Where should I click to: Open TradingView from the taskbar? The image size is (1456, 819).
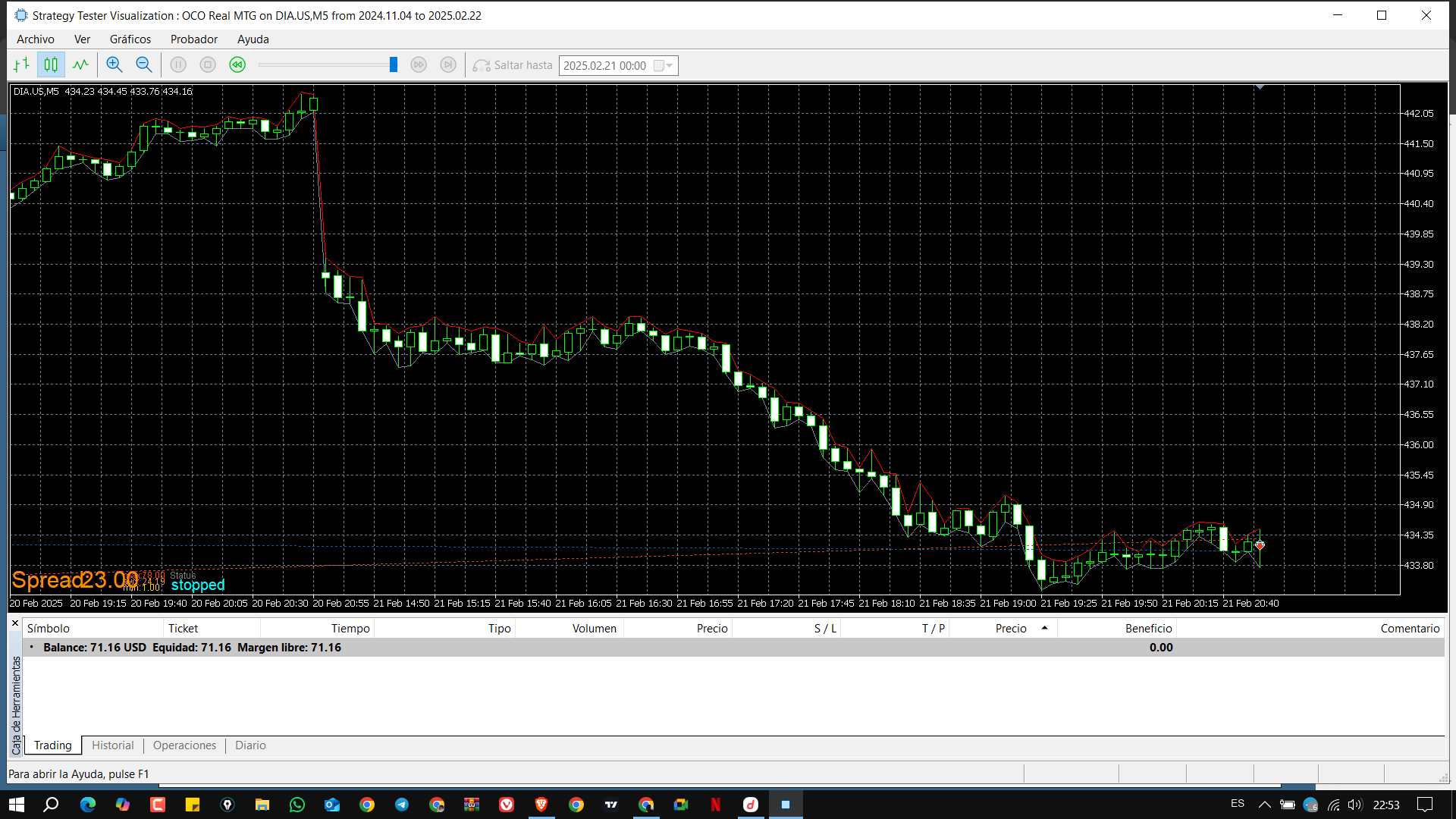pyautogui.click(x=611, y=805)
